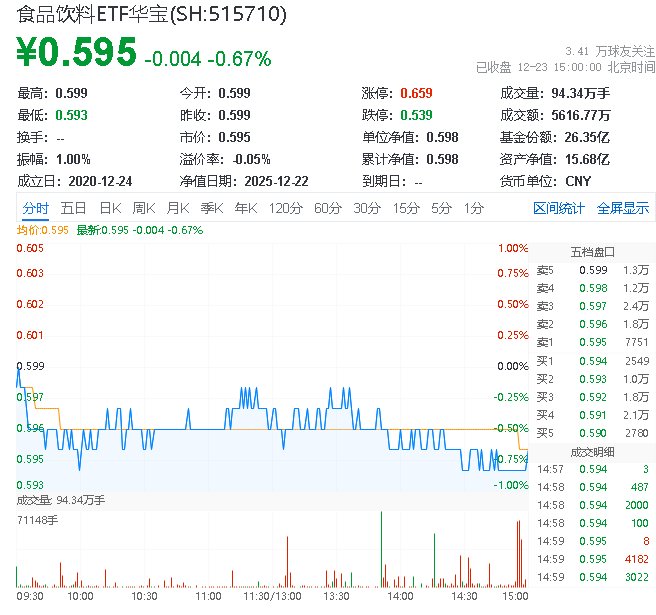Click the 五档盘口 panel header

592,252
